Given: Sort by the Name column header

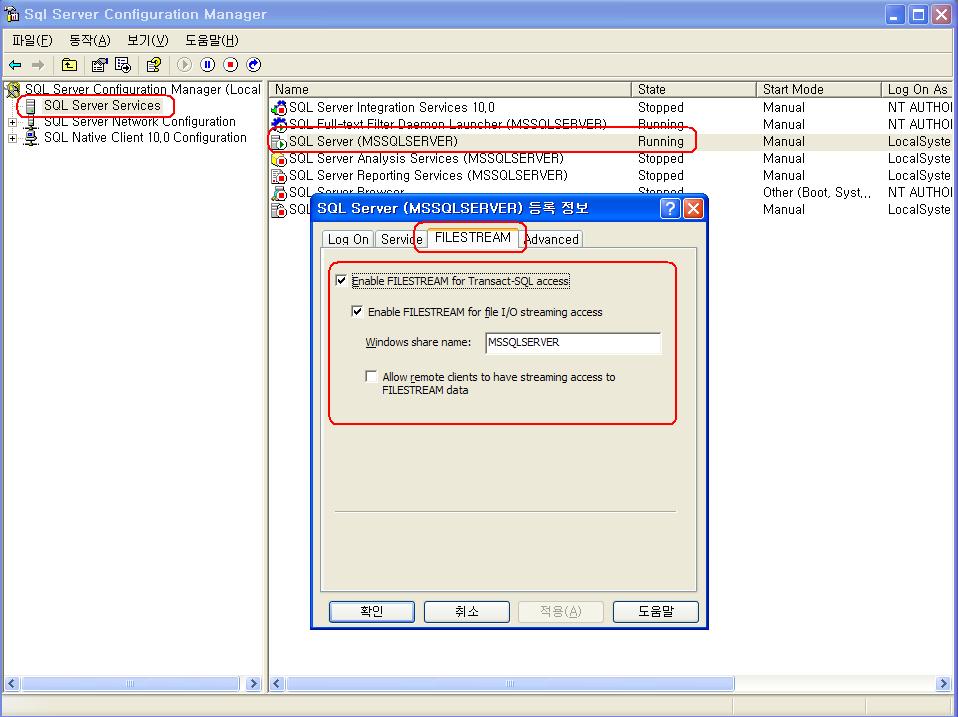Looking at the screenshot, I should click(x=450, y=90).
